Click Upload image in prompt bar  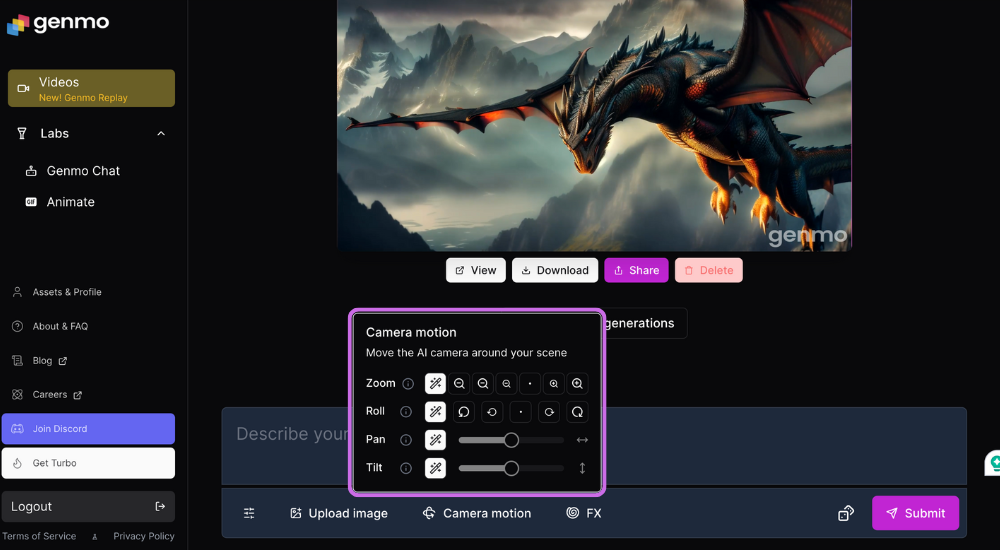tap(339, 513)
